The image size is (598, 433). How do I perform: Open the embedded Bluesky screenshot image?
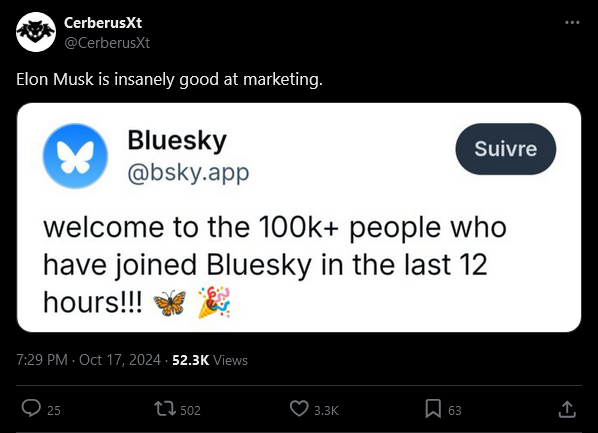coord(299,217)
